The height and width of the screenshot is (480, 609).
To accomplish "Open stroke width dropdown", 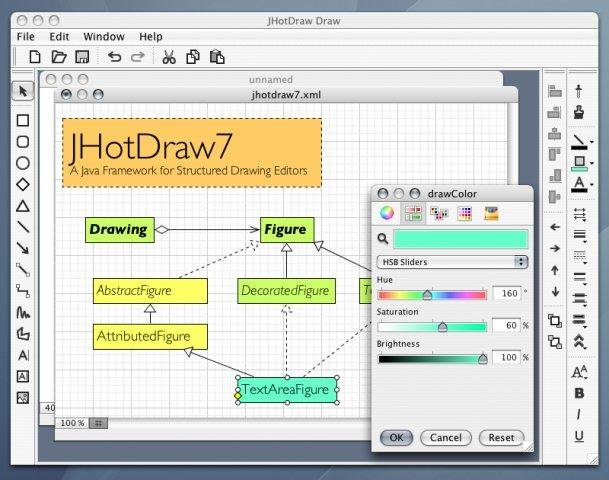I will (579, 235).
